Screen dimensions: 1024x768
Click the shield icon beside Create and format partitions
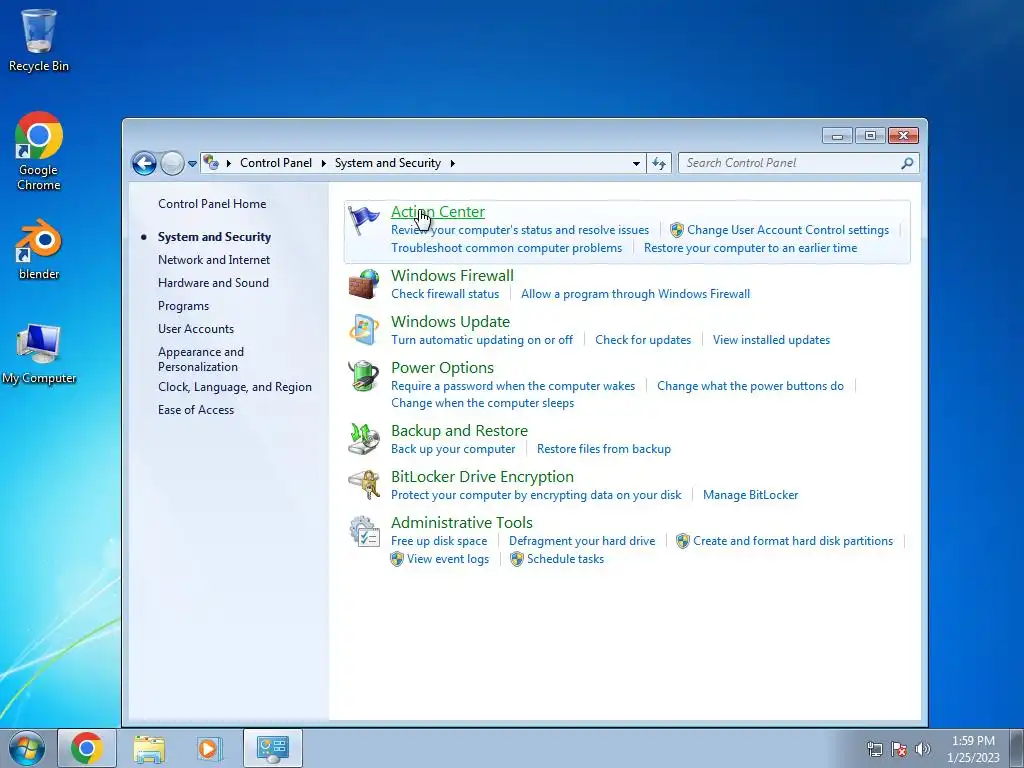pyautogui.click(x=682, y=541)
